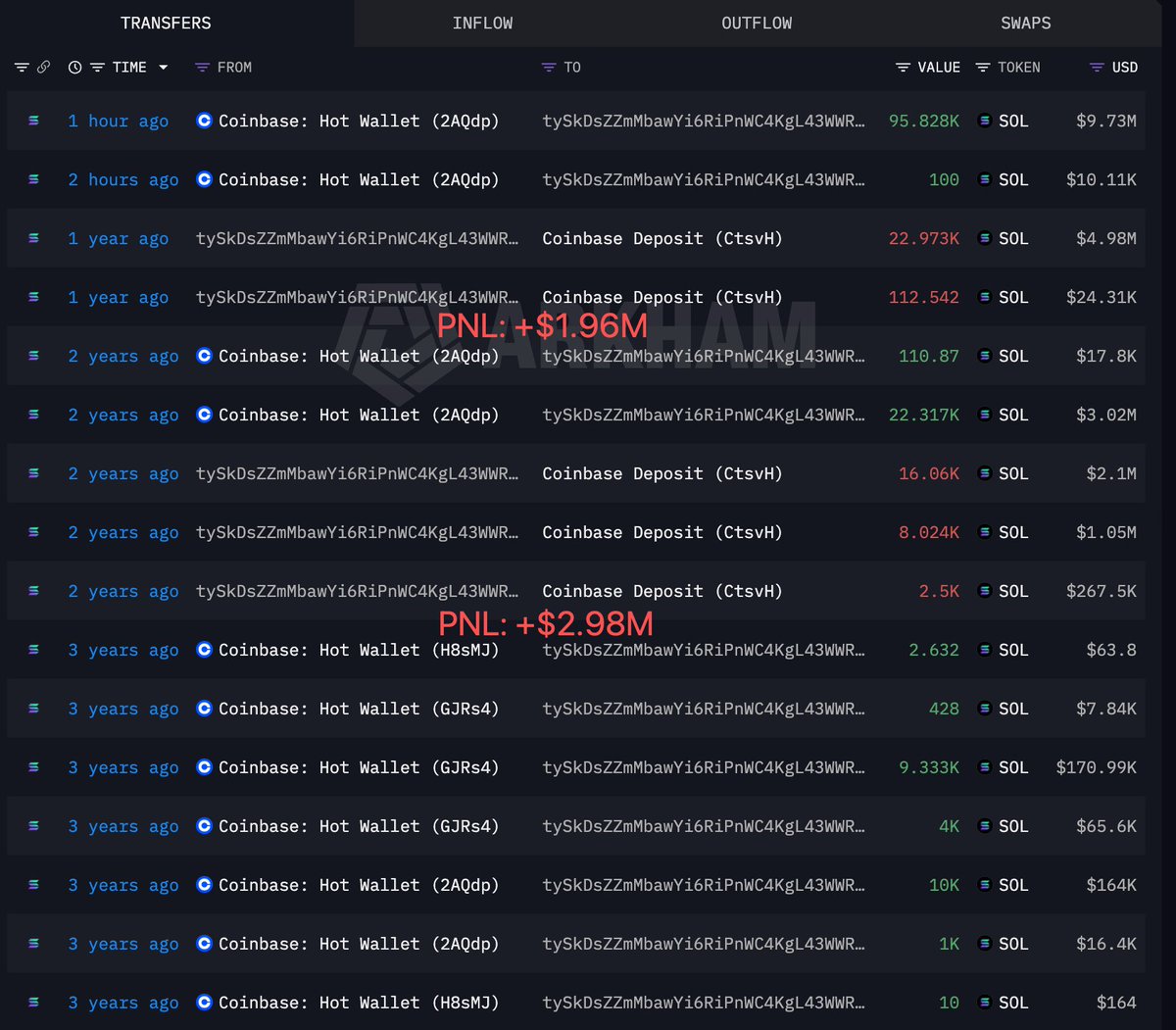Viewport: 1176px width, 1030px height.
Task: Open tySkDsZZ recipient address in $9.73M row
Action: [x=704, y=122]
